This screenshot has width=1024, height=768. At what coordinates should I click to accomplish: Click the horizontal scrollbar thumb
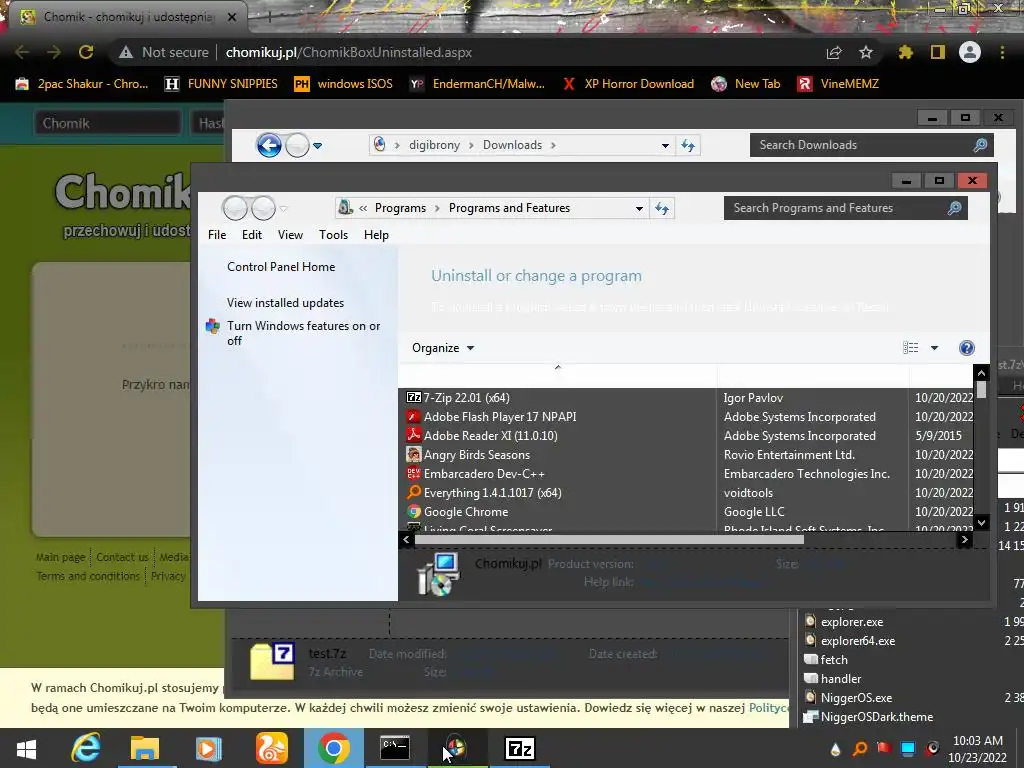click(609, 539)
